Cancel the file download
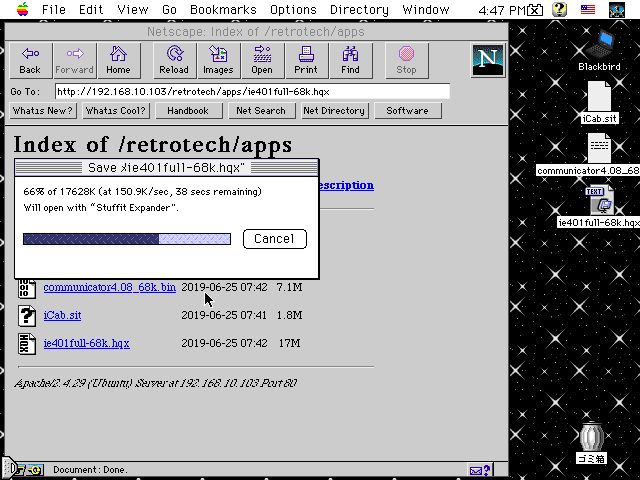Image resolution: width=640 pixels, height=480 pixels. click(275, 239)
